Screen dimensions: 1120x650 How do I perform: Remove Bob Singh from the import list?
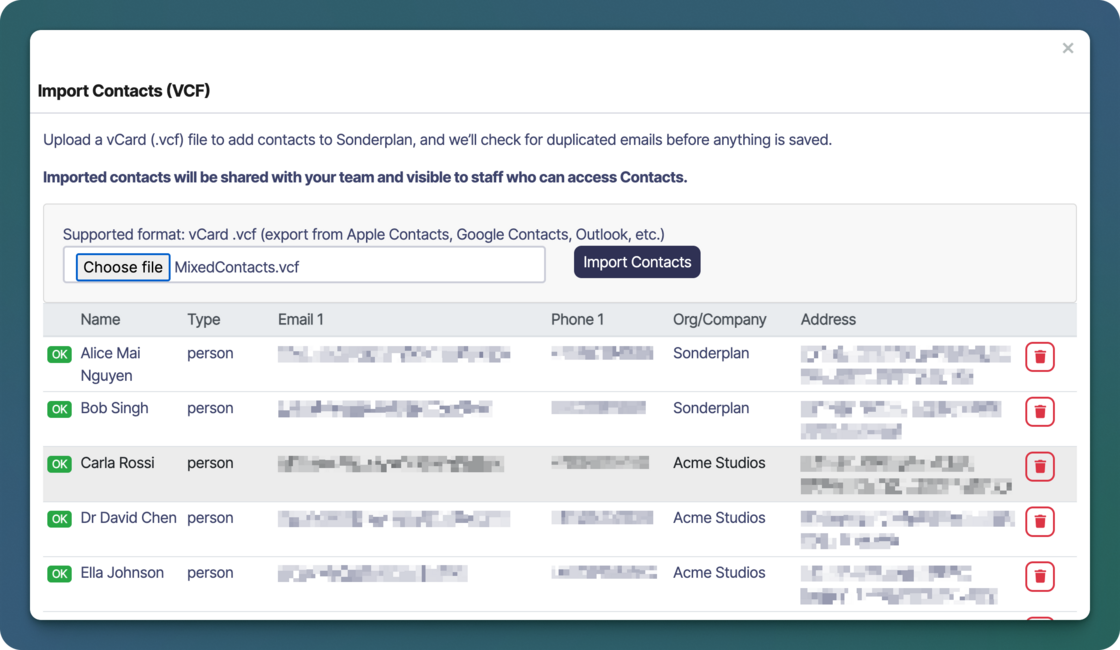tap(1039, 411)
